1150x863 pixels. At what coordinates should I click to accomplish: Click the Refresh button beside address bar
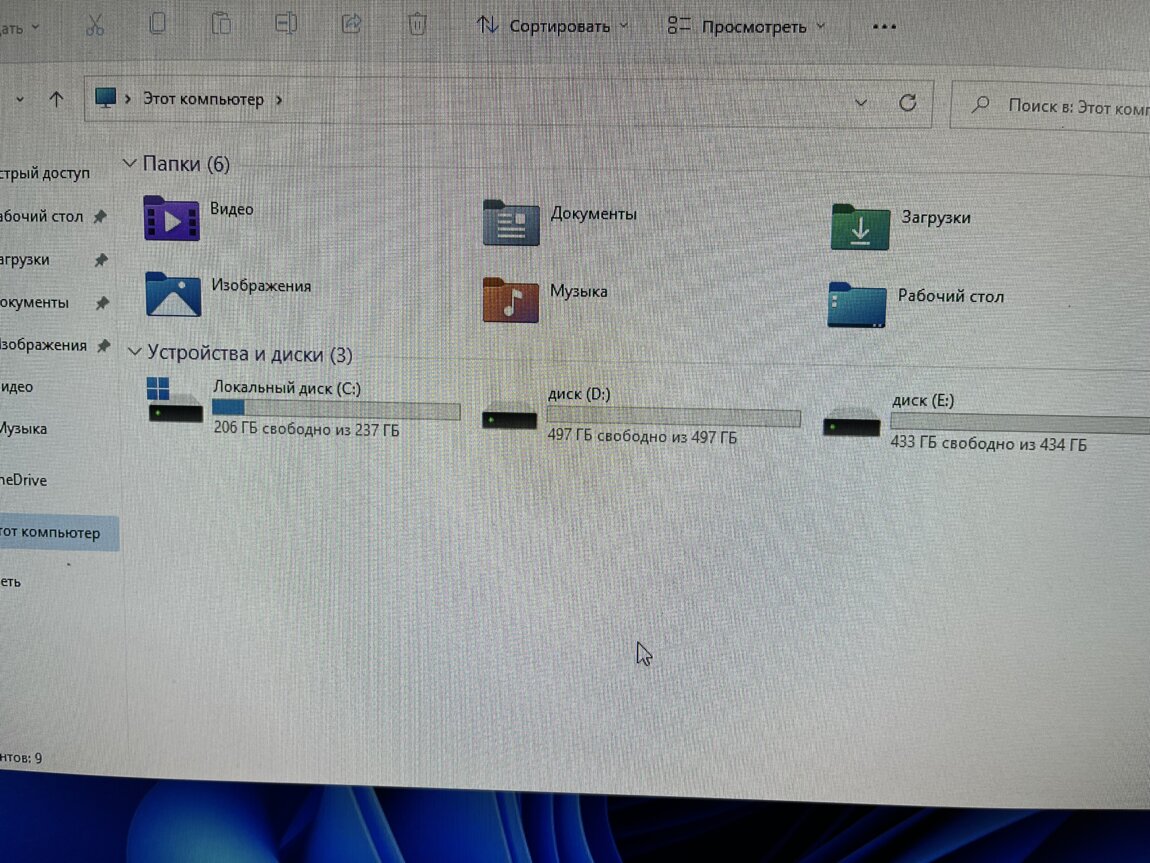[908, 102]
